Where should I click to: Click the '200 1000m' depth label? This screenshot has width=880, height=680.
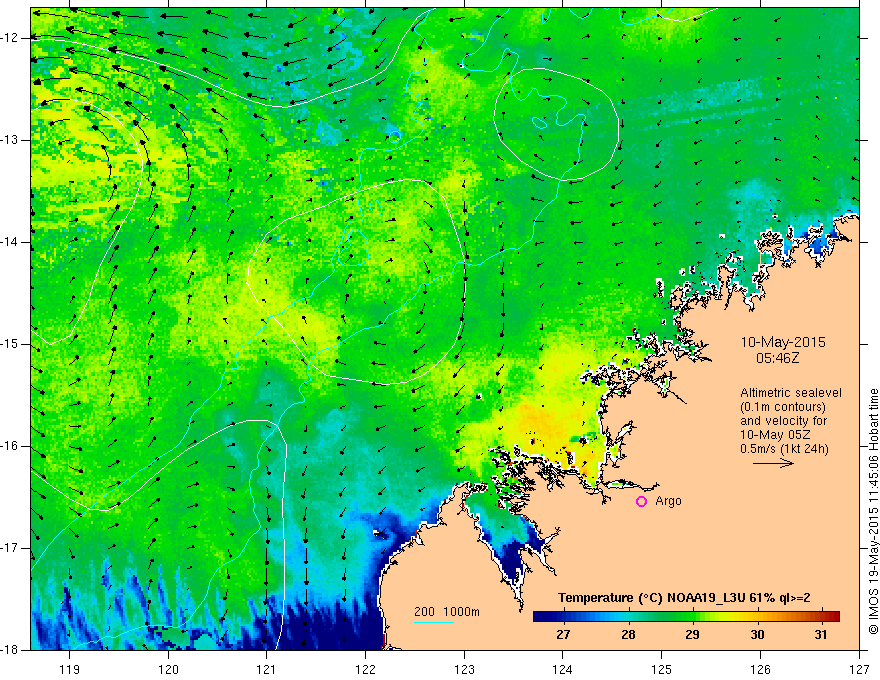click(x=447, y=612)
